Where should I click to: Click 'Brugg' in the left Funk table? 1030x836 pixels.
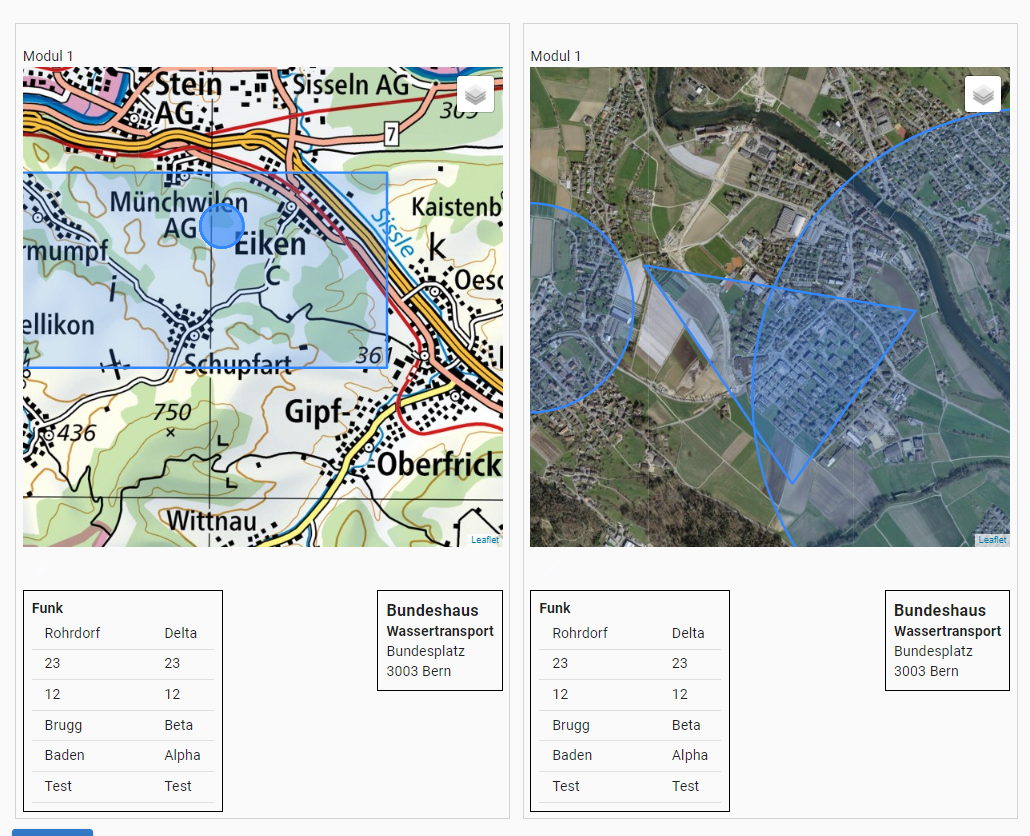tap(63, 725)
